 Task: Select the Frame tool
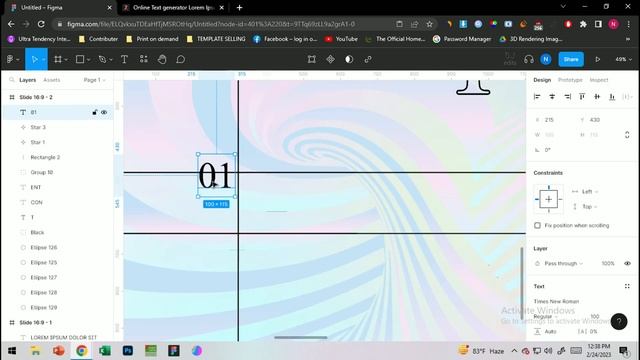tap(58, 60)
